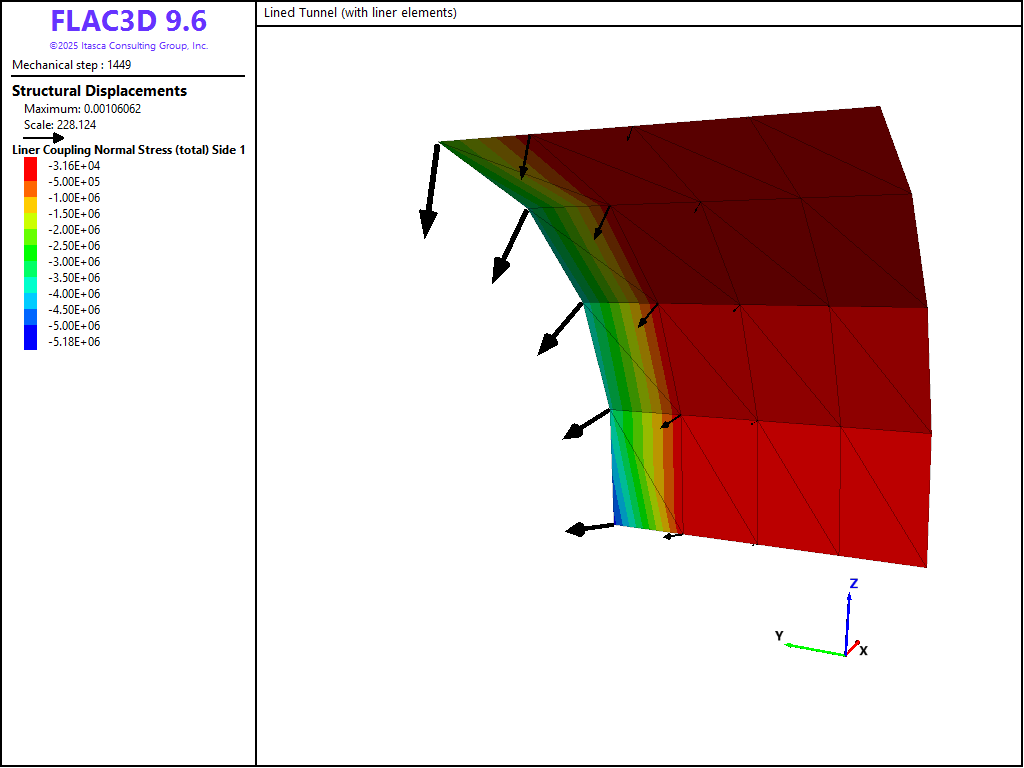Click the axes triad origin point
1024x768 pixels.
click(x=845, y=655)
